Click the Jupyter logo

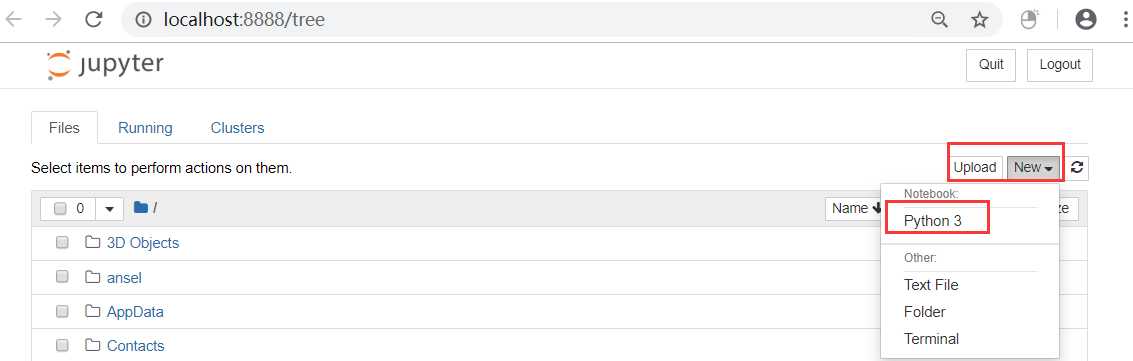[x=104, y=65]
